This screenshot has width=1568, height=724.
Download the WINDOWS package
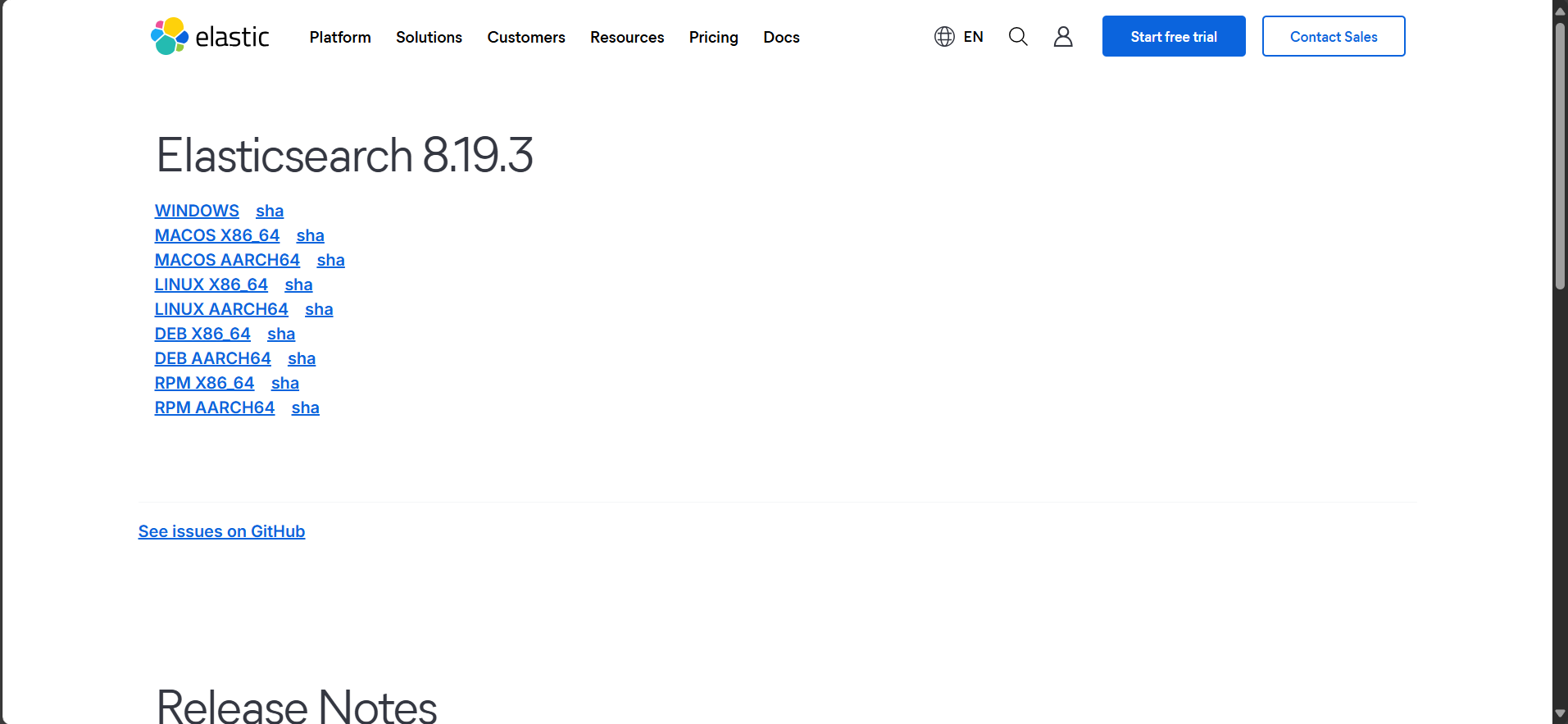pyautogui.click(x=197, y=211)
